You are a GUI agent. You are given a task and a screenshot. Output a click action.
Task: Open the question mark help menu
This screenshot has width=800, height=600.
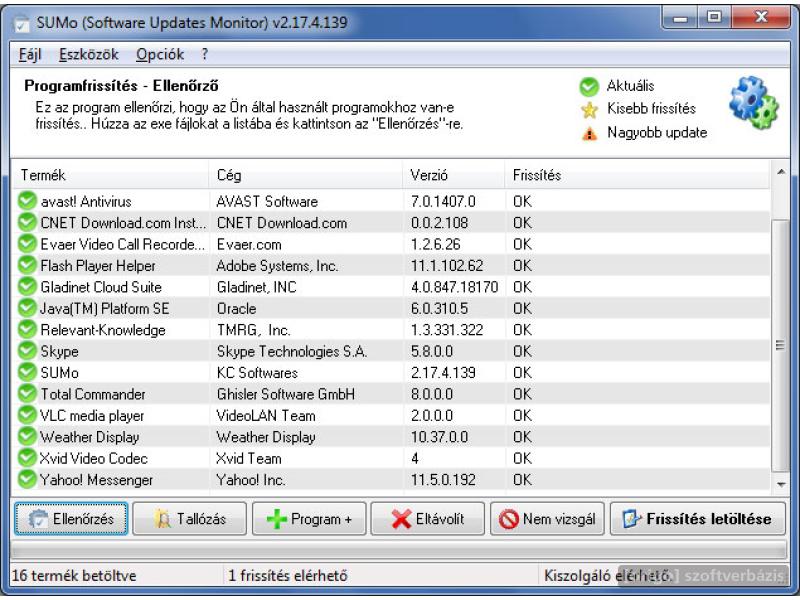click(205, 54)
